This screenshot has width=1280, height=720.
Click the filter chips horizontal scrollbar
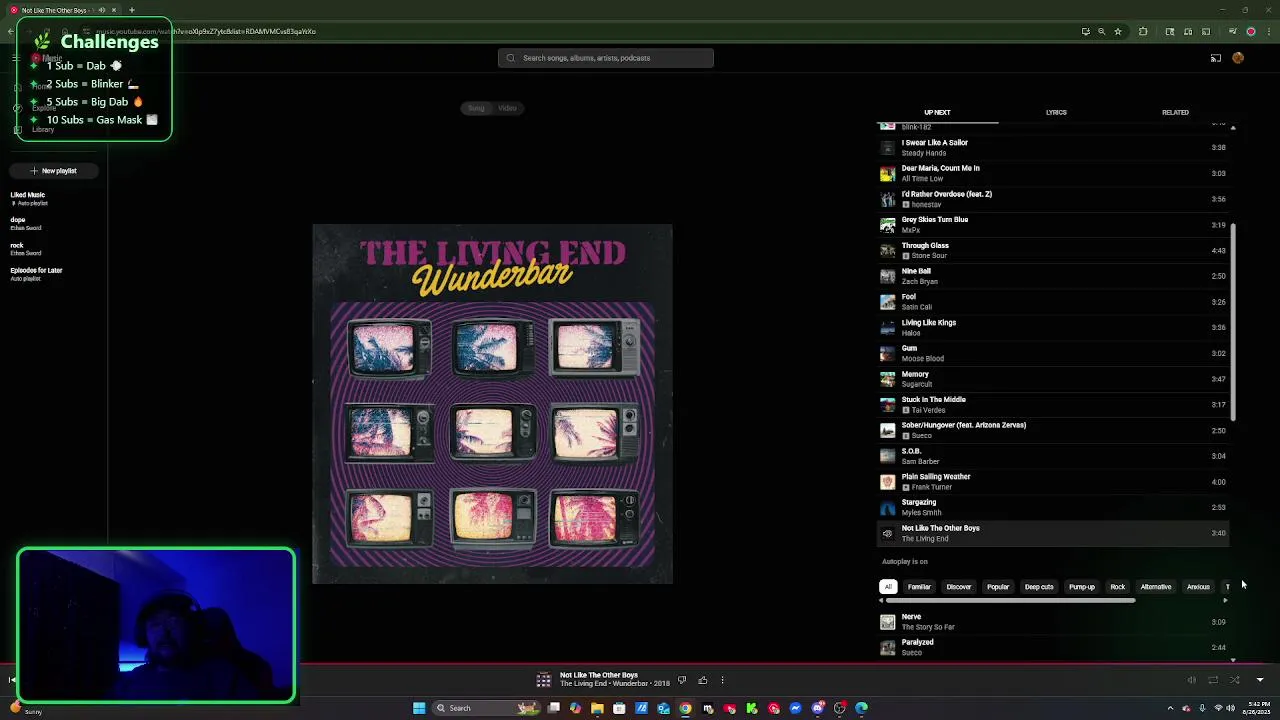1008,601
